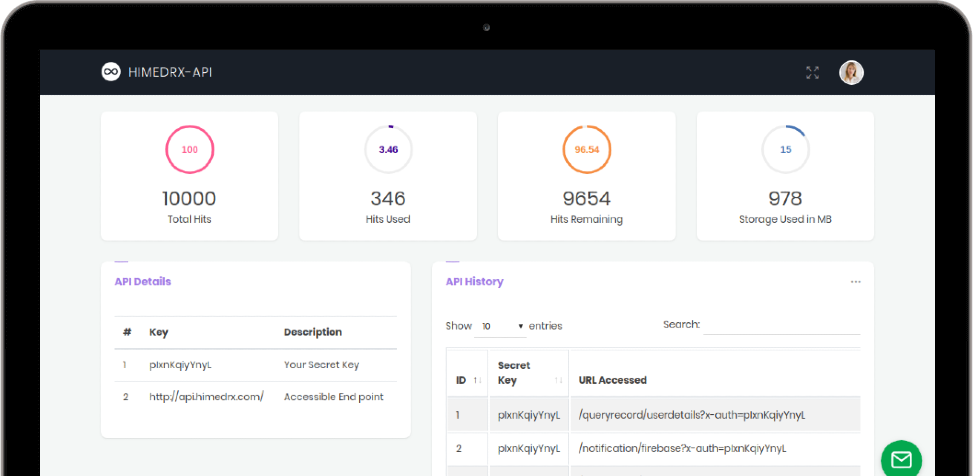Click the HIMEDRX-API brand title
The height and width of the screenshot is (476, 973).
(170, 72)
